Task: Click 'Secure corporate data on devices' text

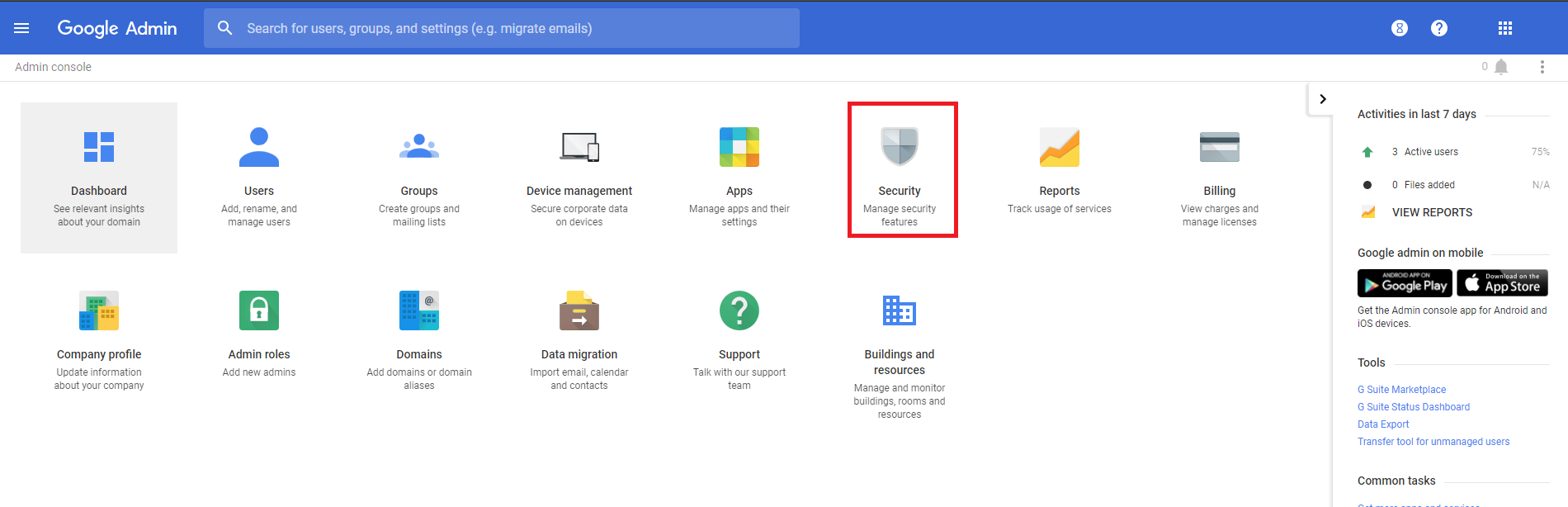Action: tap(579, 216)
